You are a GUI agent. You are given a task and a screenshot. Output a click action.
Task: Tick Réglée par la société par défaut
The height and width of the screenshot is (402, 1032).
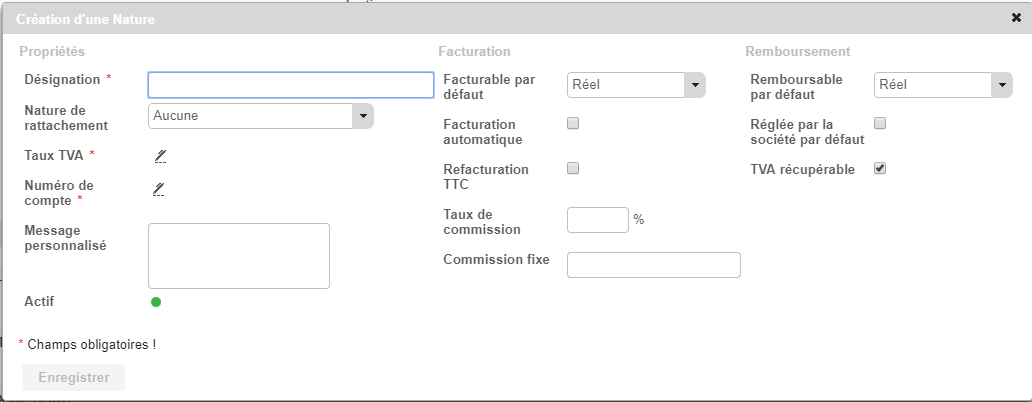tap(880, 124)
